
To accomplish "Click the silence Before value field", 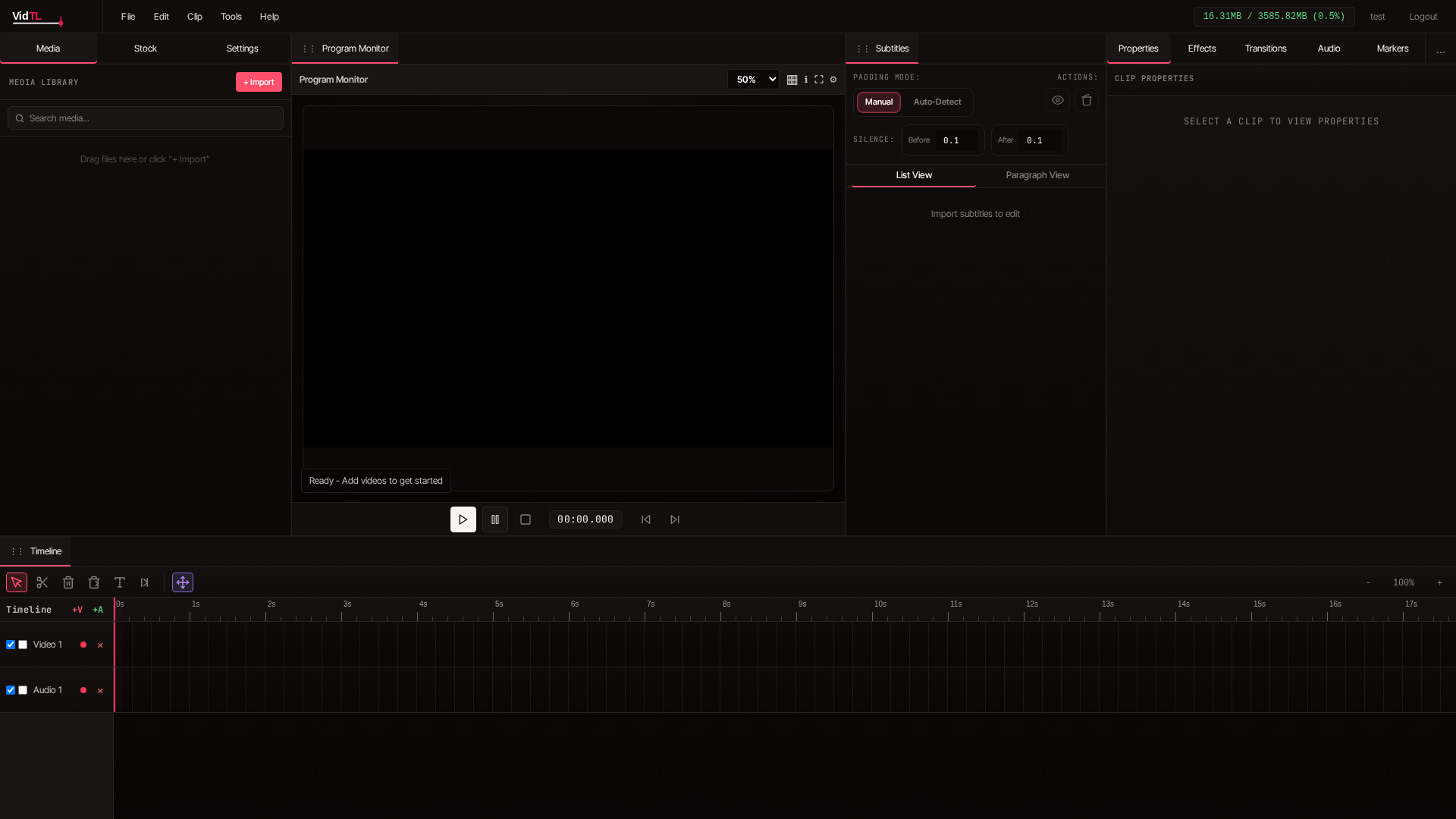I will point(957,140).
